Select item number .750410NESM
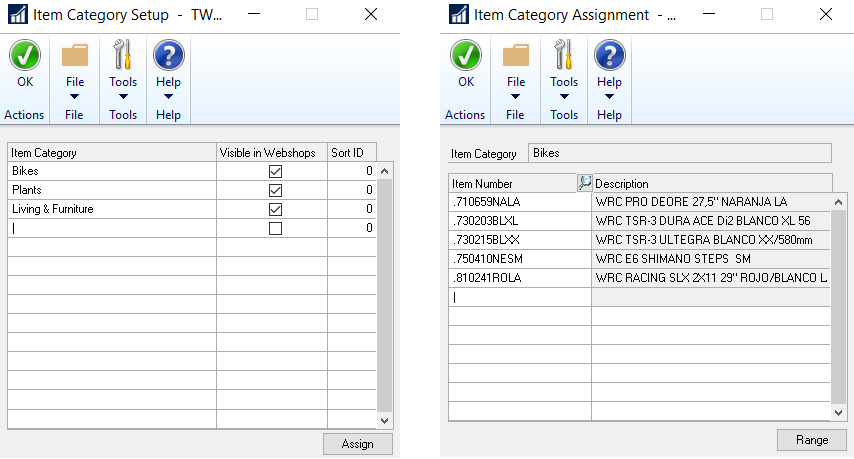The height and width of the screenshot is (459, 854). pos(520,259)
